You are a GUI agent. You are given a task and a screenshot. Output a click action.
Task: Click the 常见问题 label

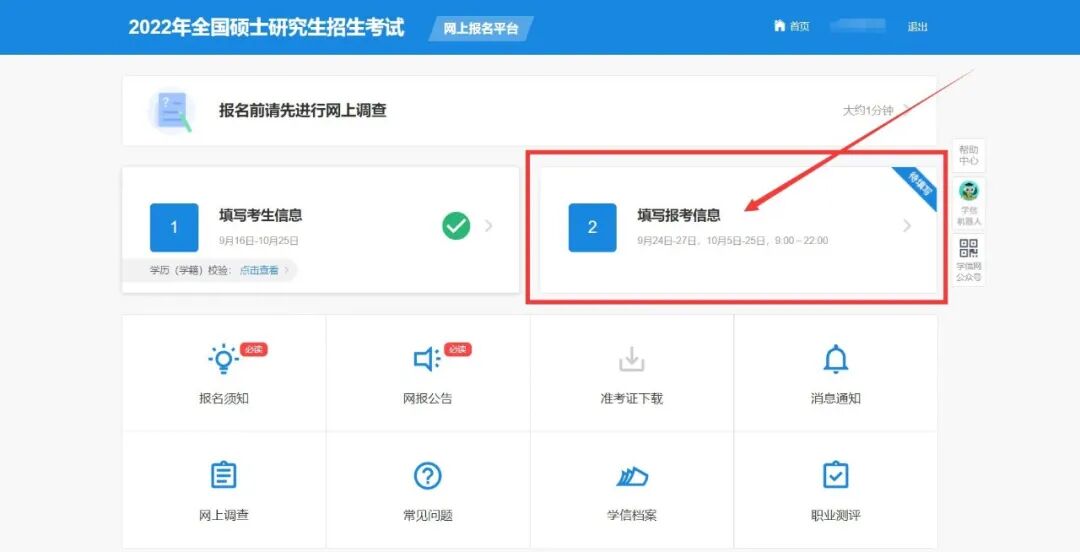coord(428,515)
